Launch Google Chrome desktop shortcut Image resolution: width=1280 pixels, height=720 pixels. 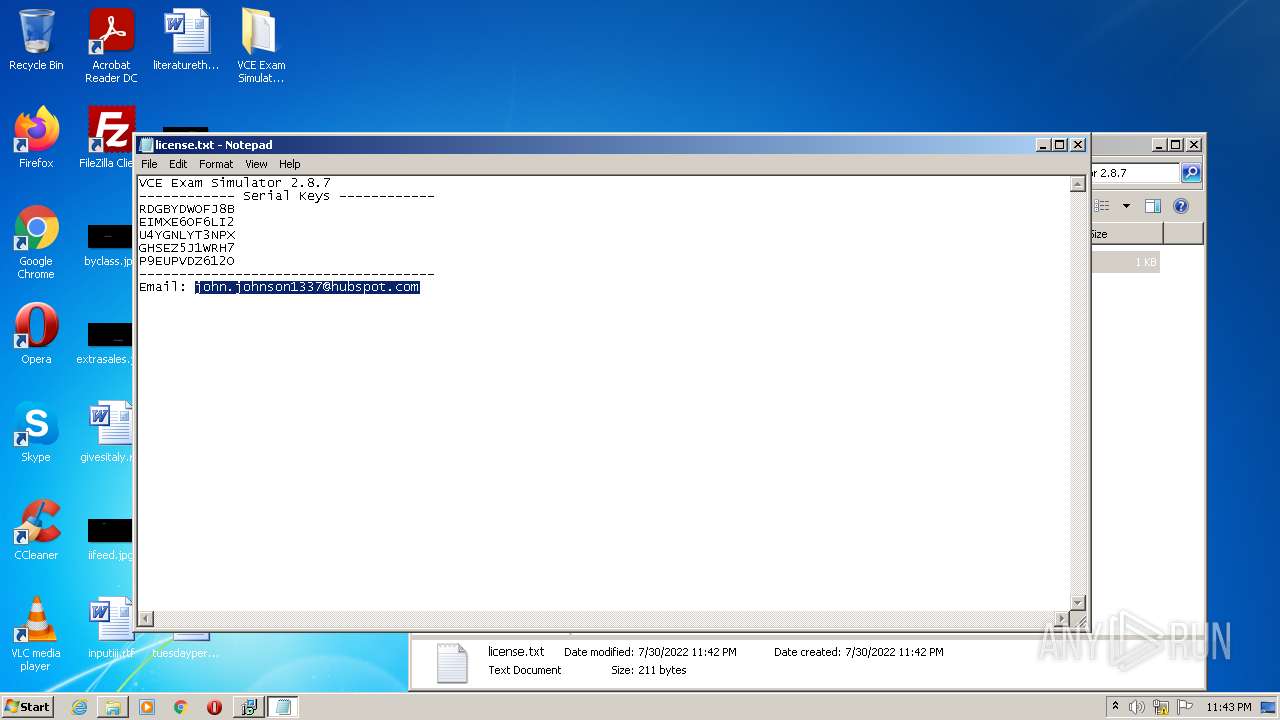pyautogui.click(x=36, y=242)
